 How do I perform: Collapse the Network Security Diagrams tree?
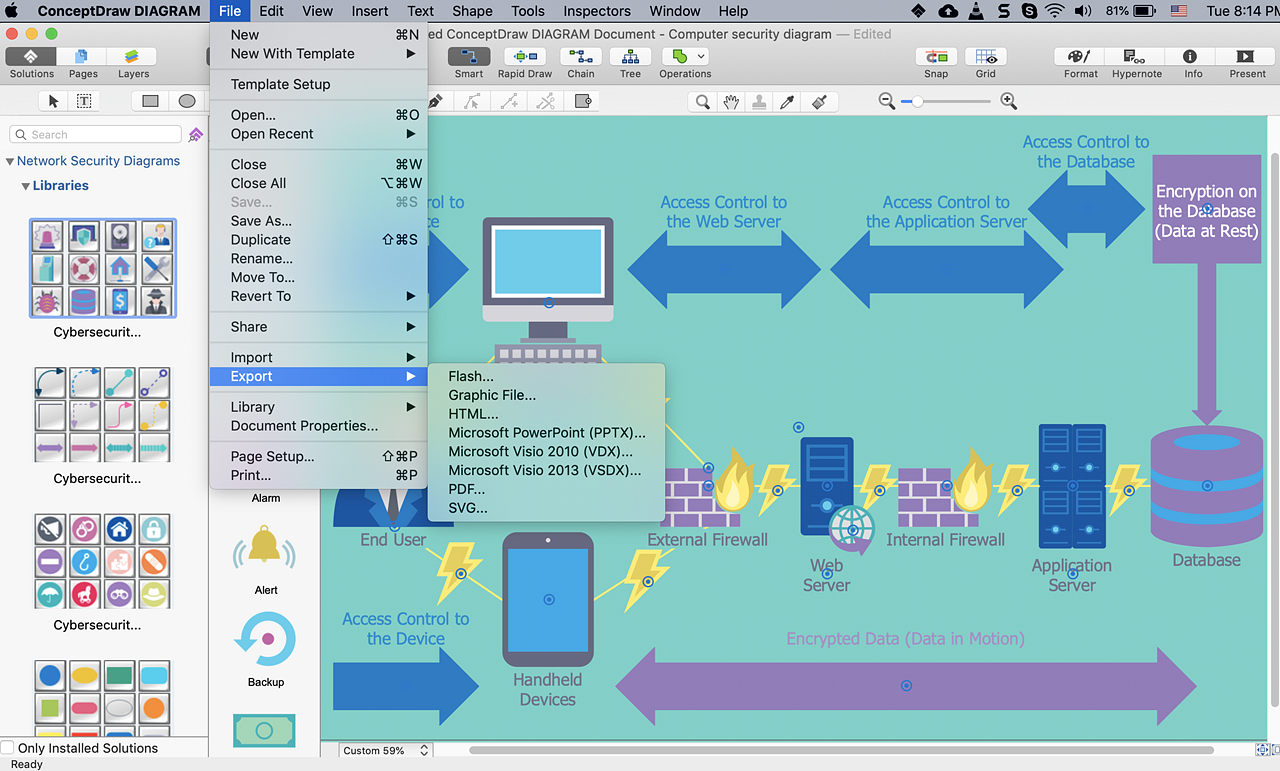click(x=10, y=161)
